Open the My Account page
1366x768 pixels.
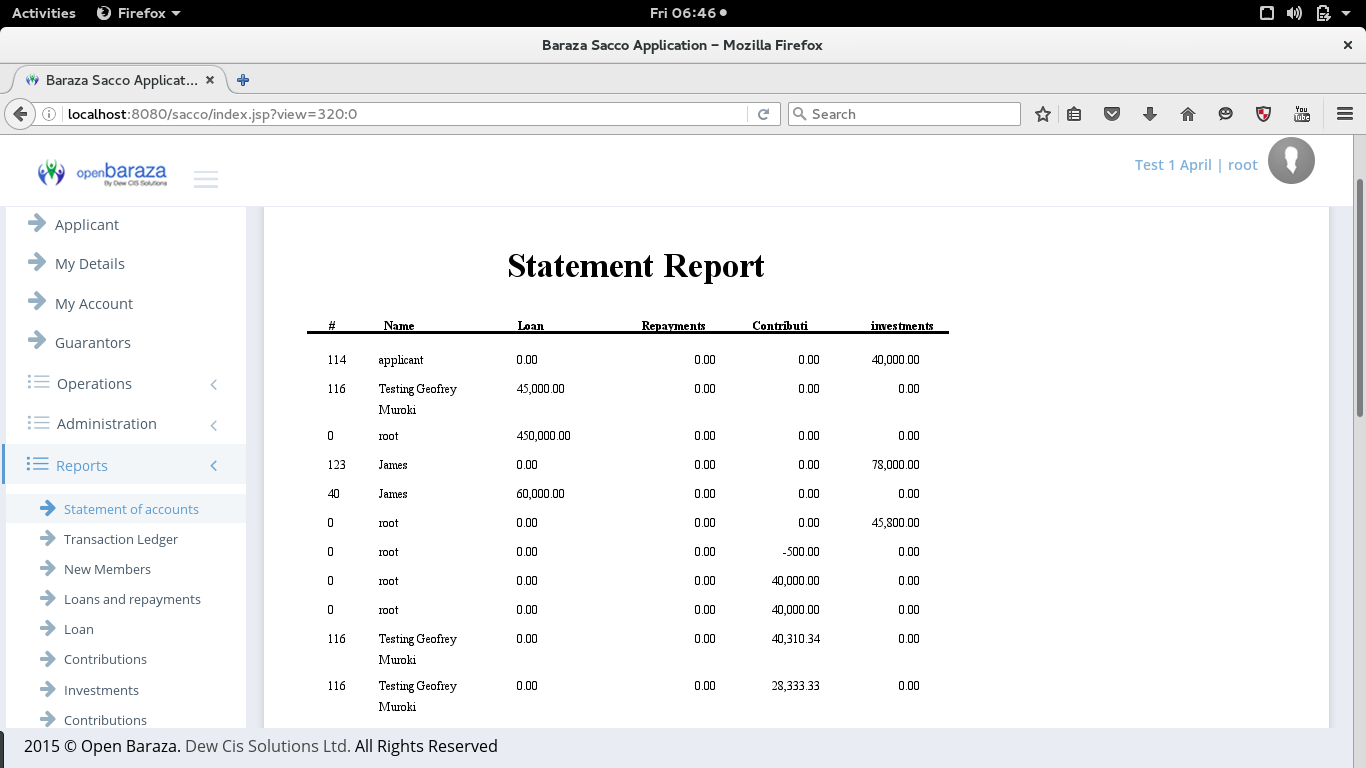93,304
